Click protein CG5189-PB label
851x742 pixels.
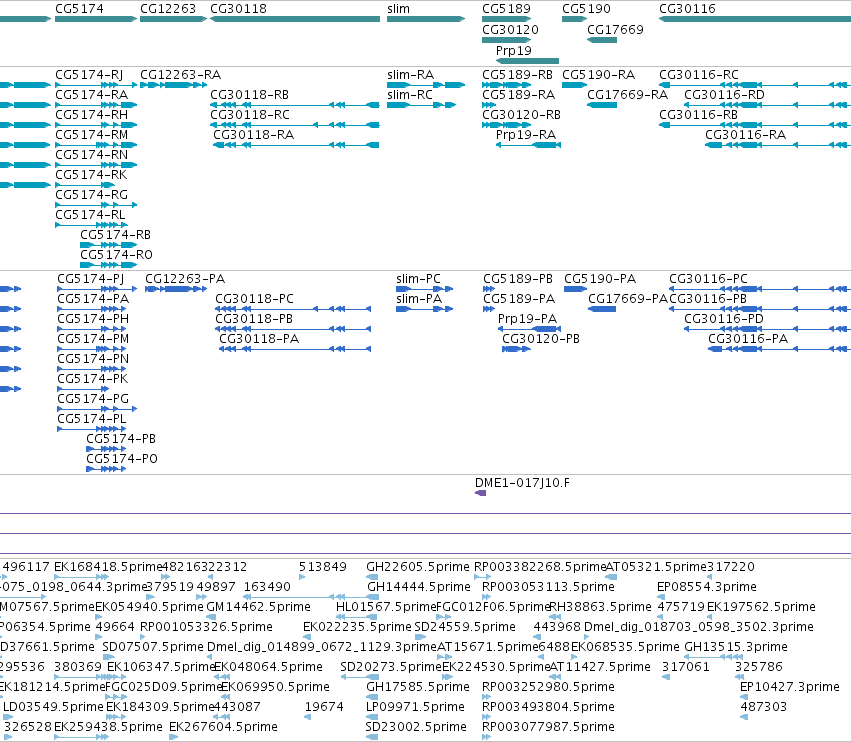pos(518,279)
